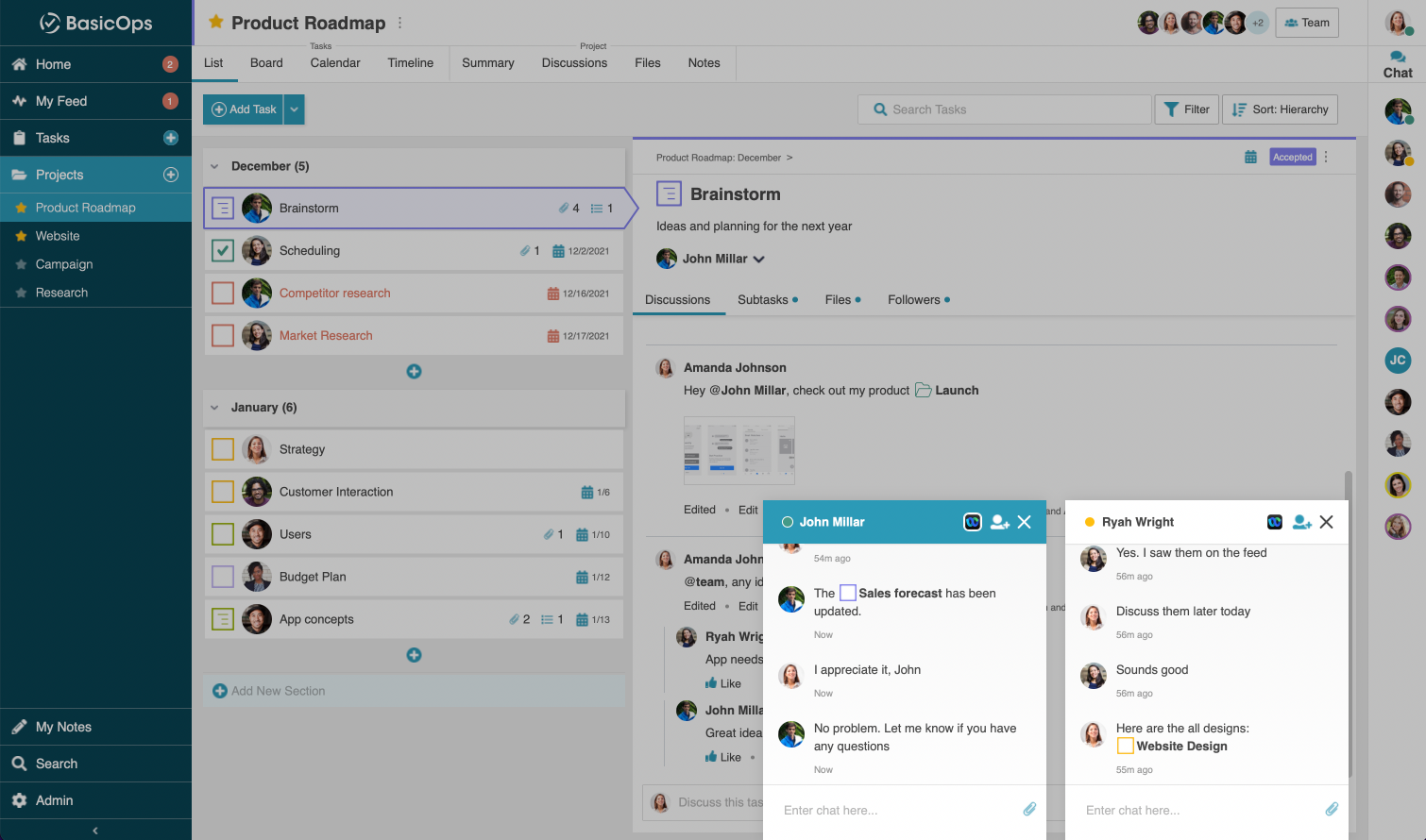The width and height of the screenshot is (1426, 840).
Task: Open the Subtasks tab
Action: [x=763, y=300]
